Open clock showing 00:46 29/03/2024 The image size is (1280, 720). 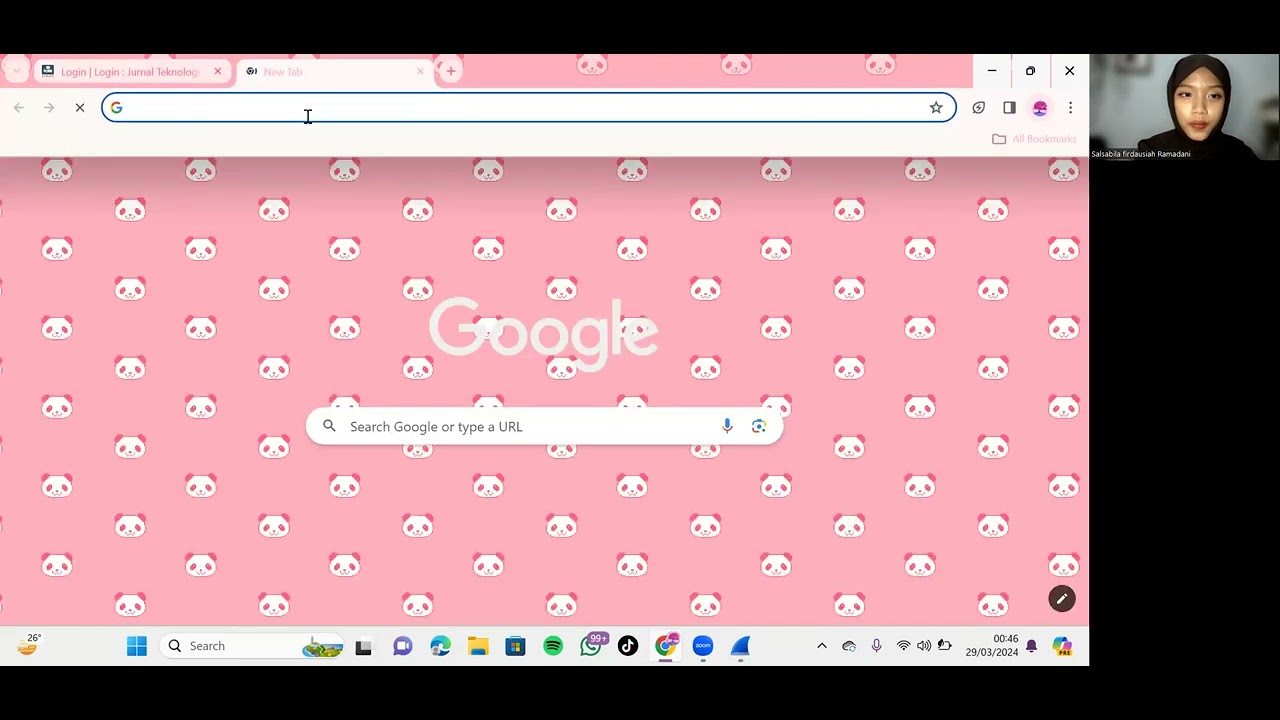pos(991,646)
